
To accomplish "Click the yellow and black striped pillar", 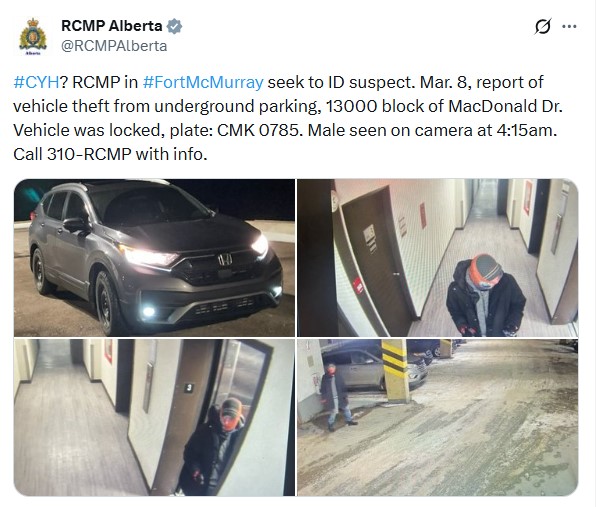I will [x=395, y=371].
